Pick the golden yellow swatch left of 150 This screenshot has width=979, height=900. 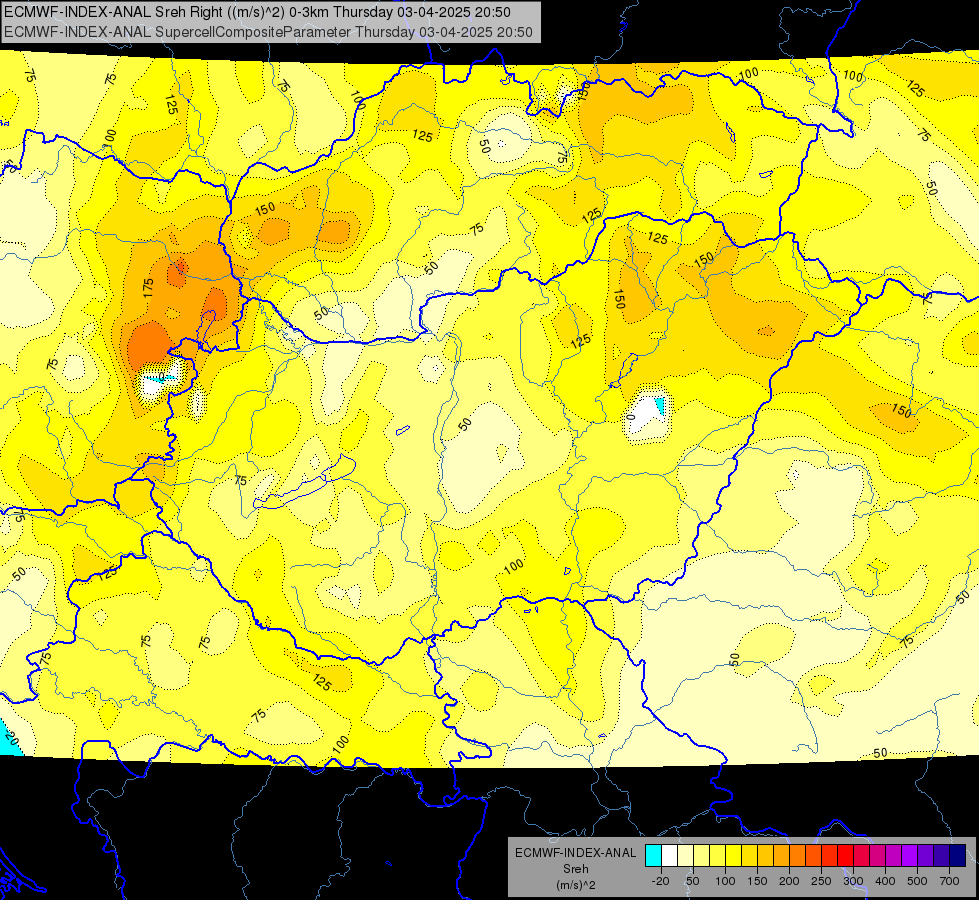point(749,856)
